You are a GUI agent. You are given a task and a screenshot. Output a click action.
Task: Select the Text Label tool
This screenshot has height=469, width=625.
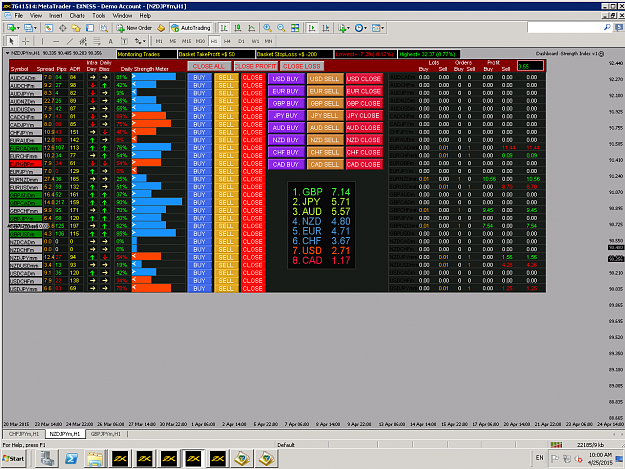point(124,41)
